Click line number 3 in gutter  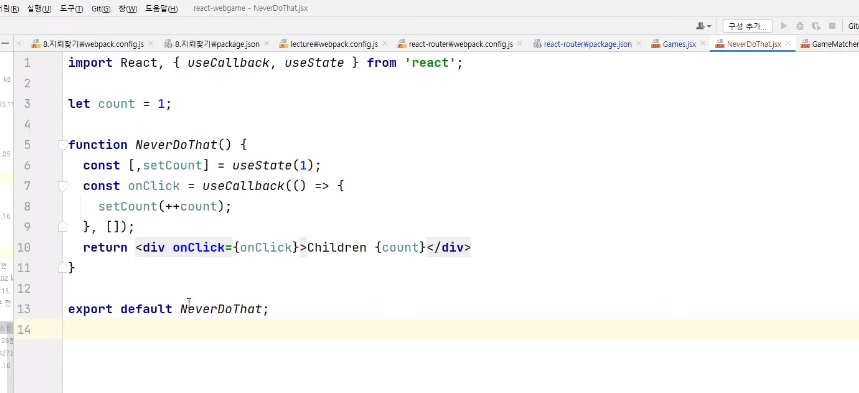pos(27,104)
